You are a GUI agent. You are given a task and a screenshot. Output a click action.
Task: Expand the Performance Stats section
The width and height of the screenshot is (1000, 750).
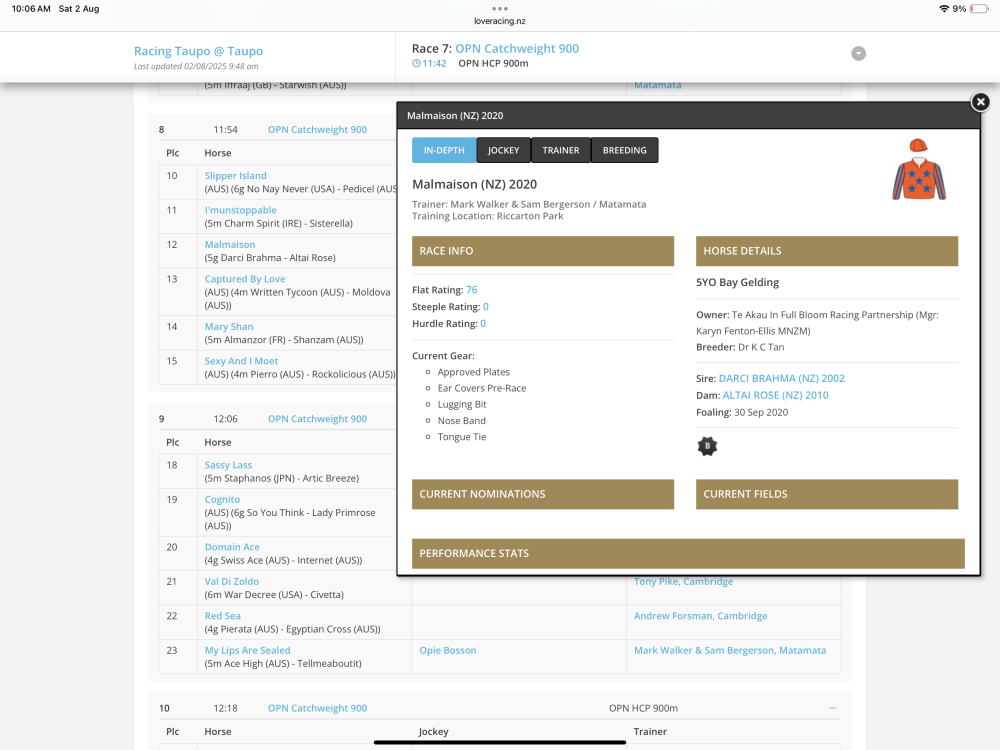point(688,553)
